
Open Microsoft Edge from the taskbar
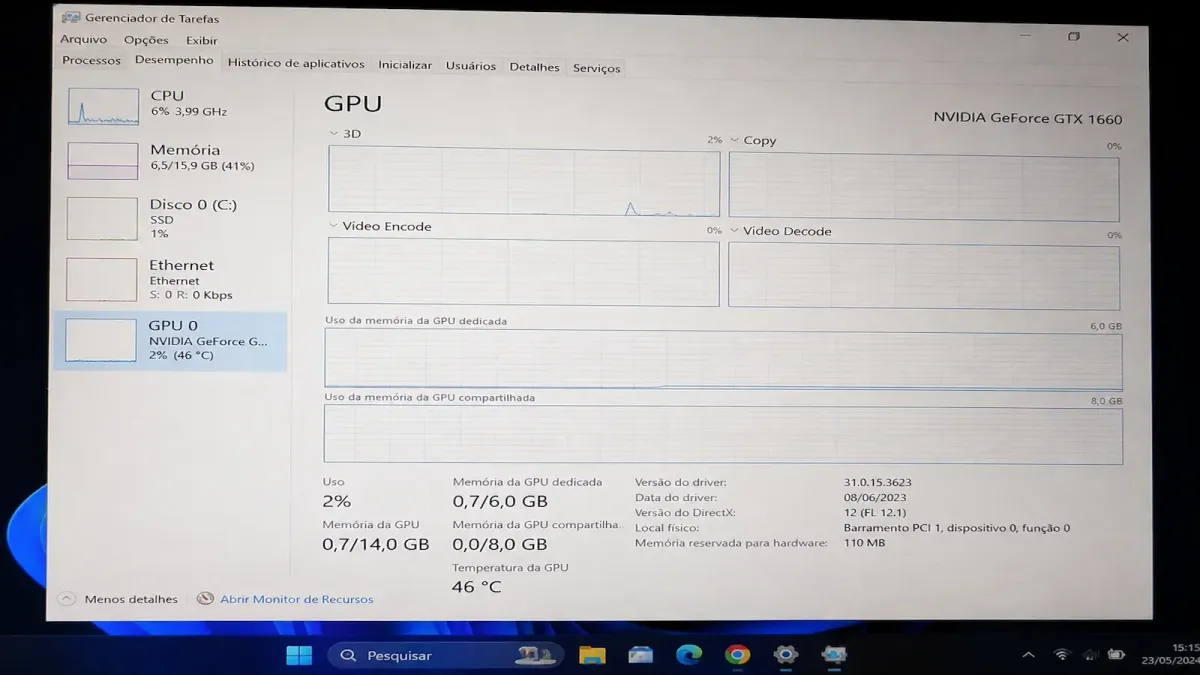click(689, 655)
